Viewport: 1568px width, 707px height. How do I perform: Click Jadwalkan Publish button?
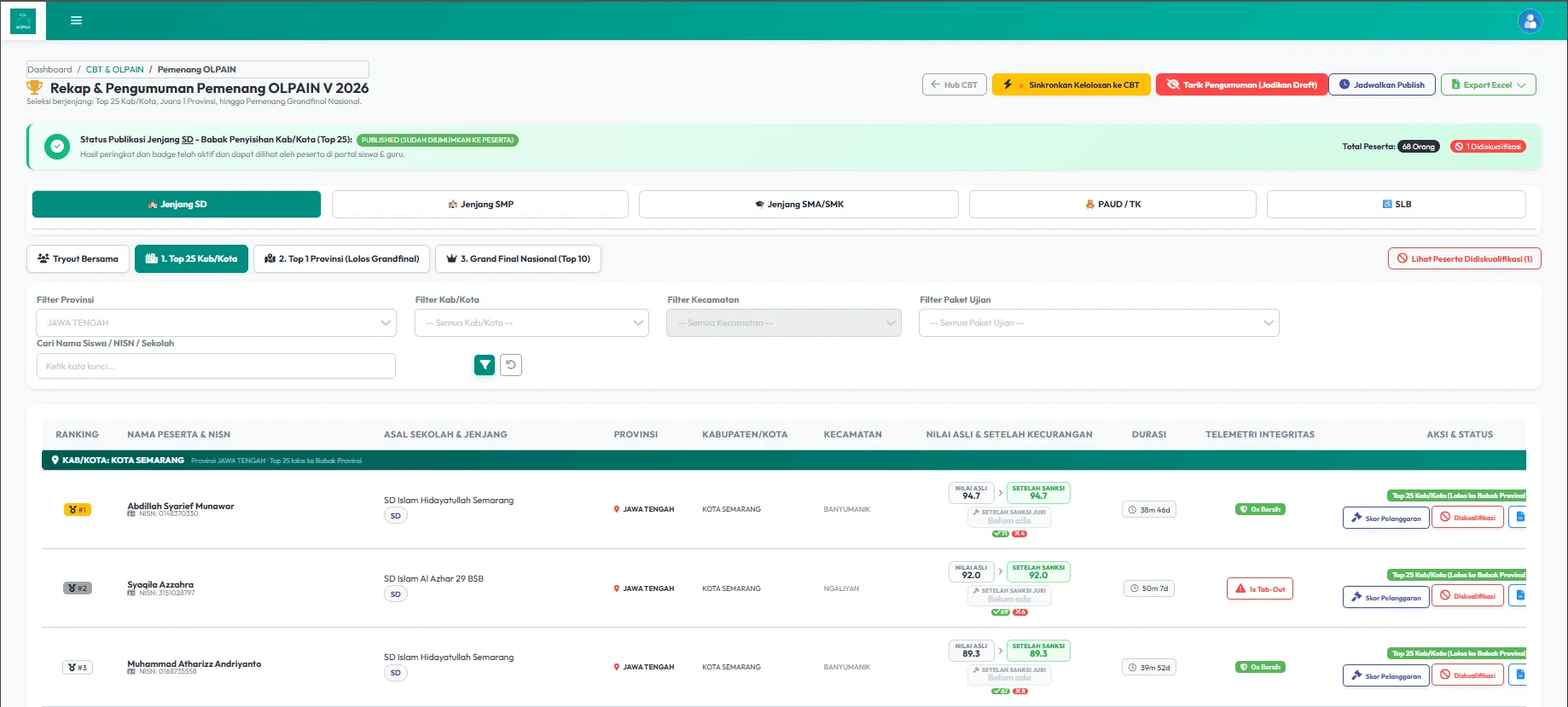(x=1382, y=85)
